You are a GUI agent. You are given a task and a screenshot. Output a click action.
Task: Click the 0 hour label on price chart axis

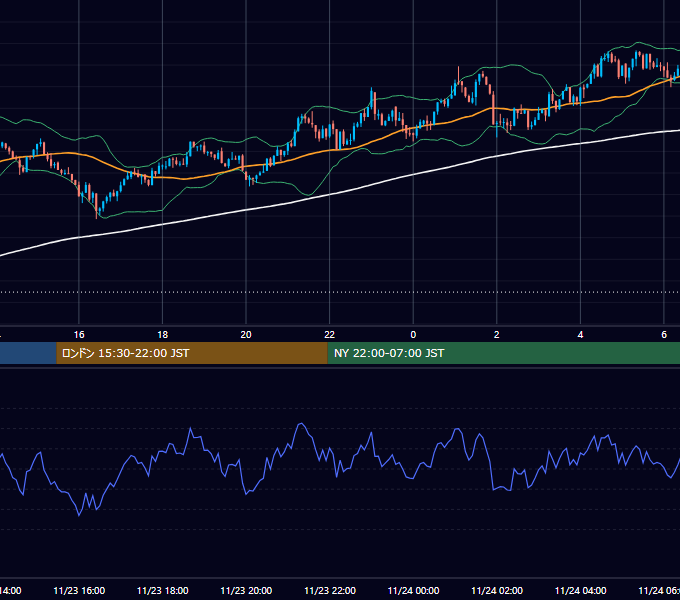coord(413,335)
